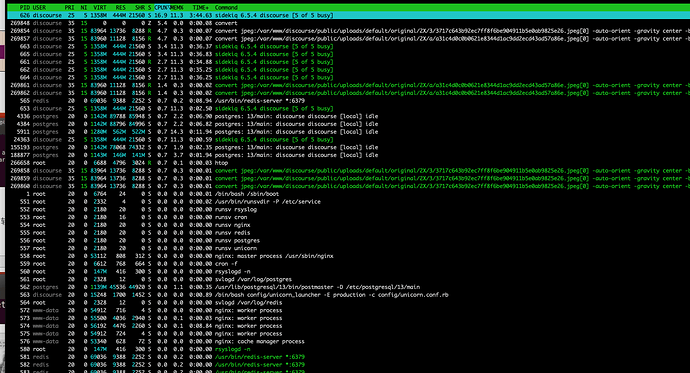The height and width of the screenshot is (373, 690).
Task: Select svlogd /var/log/postgres row
Action: point(349,279)
